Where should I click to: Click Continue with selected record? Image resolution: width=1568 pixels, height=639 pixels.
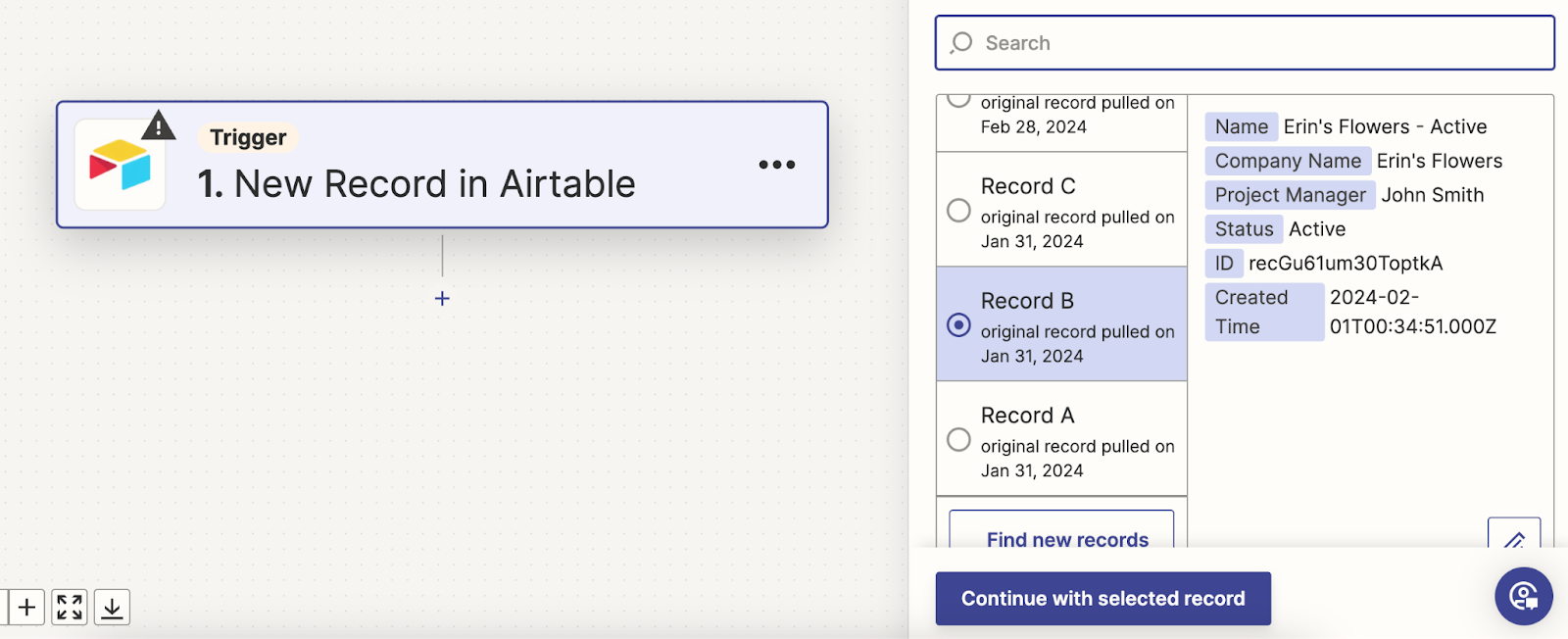(1102, 599)
